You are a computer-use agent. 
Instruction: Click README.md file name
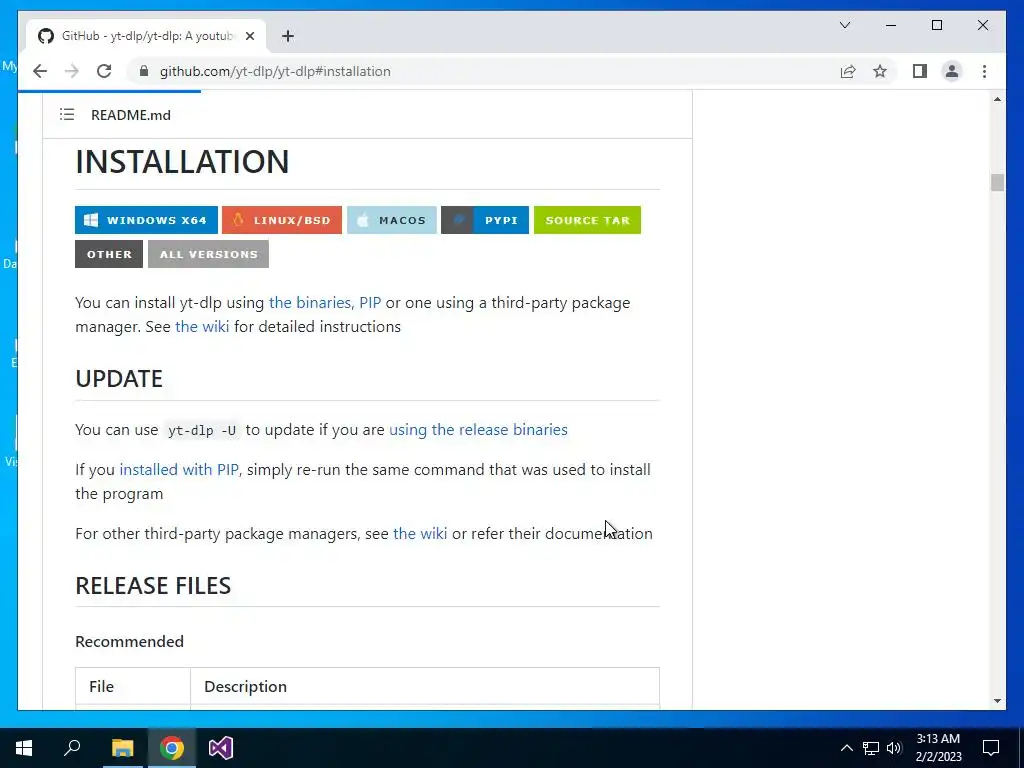pyautogui.click(x=131, y=115)
